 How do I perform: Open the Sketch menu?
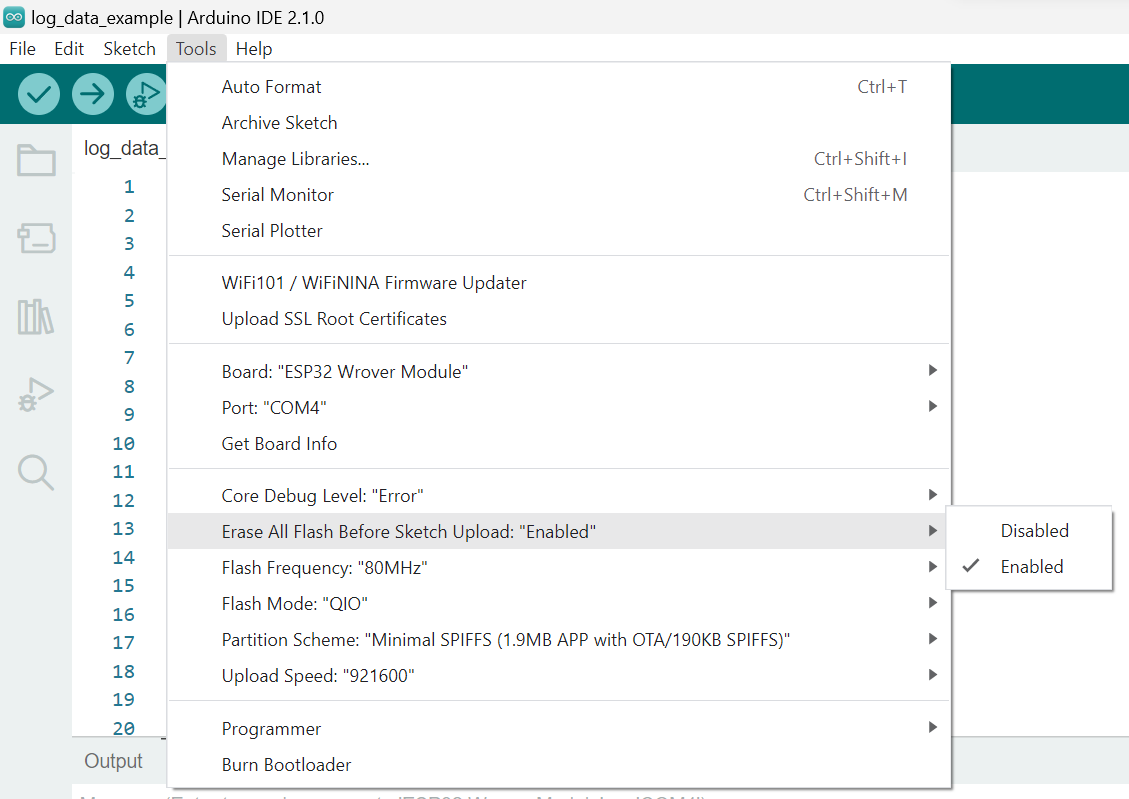coord(130,49)
